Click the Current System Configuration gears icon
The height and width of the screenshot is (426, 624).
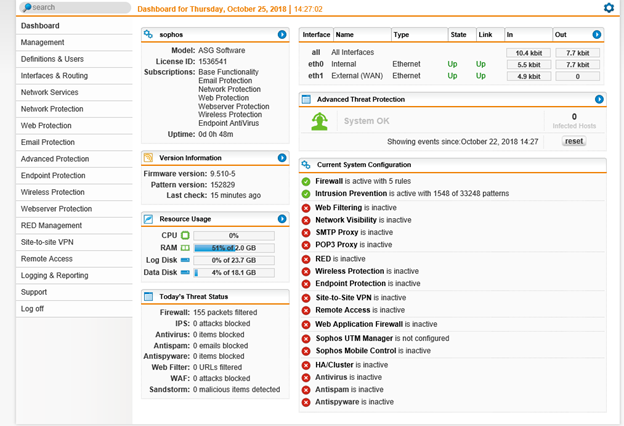coord(306,164)
